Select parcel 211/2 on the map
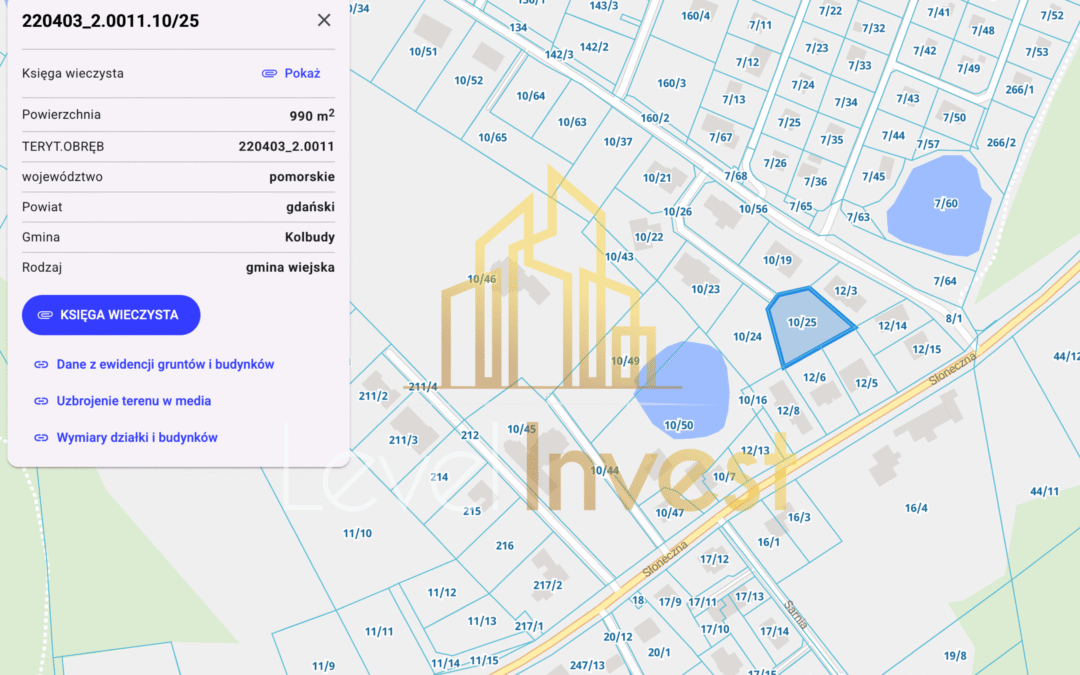The image size is (1080, 675). coord(373,396)
